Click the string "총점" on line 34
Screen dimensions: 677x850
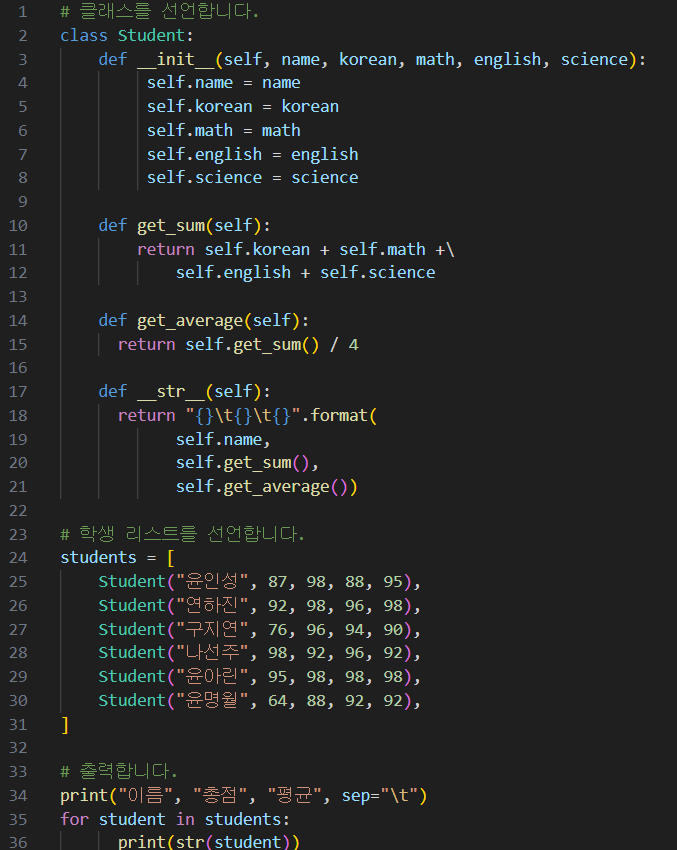coord(221,796)
